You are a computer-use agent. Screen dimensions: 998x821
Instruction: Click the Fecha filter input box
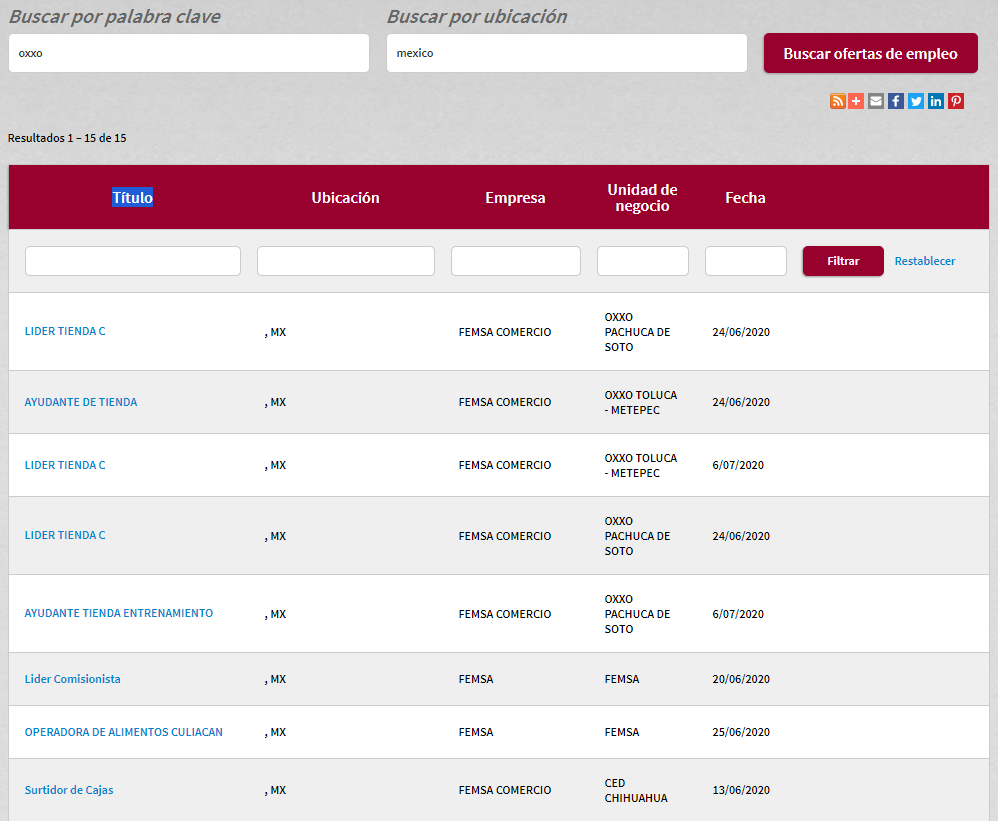(746, 261)
